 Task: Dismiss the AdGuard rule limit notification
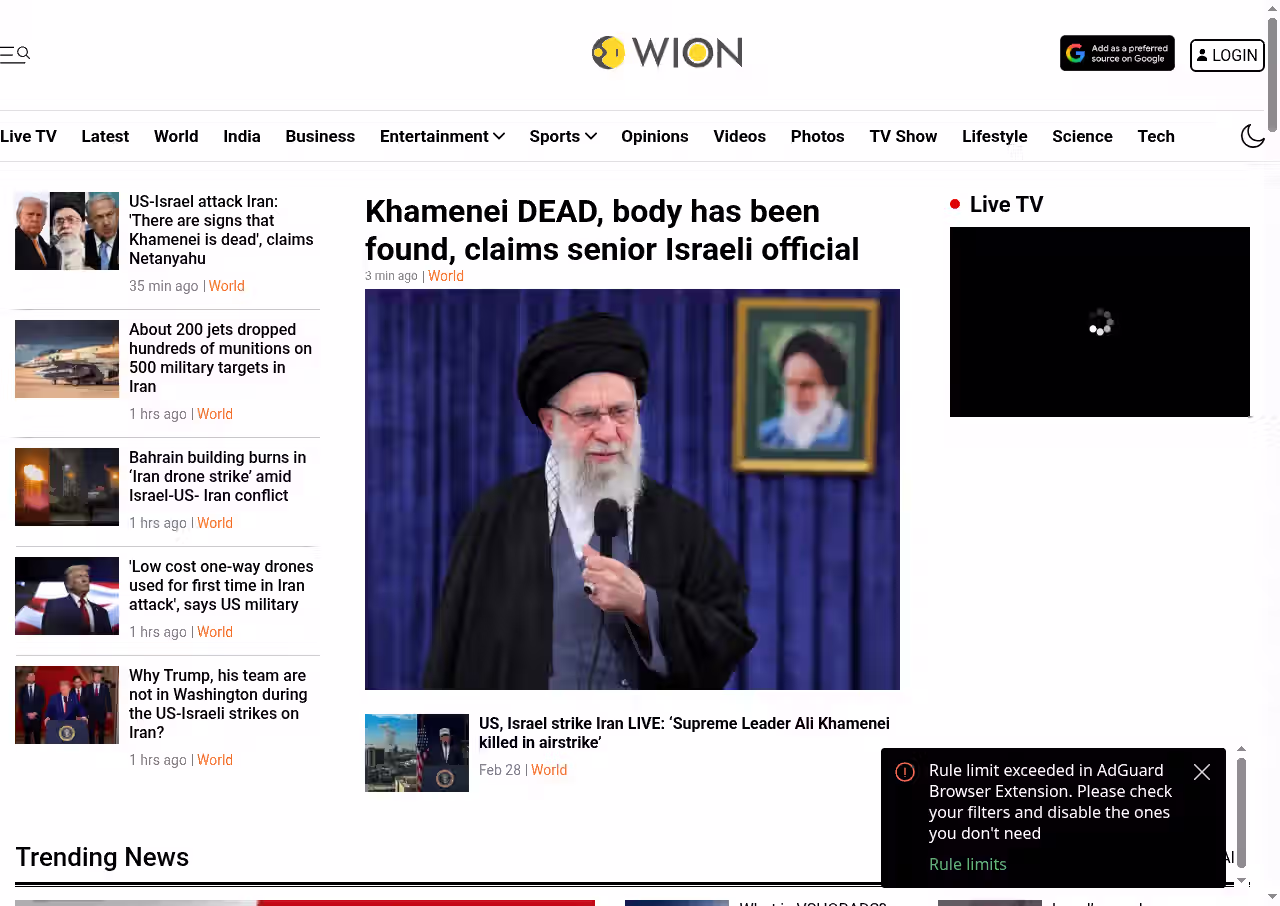pyautogui.click(x=1202, y=772)
